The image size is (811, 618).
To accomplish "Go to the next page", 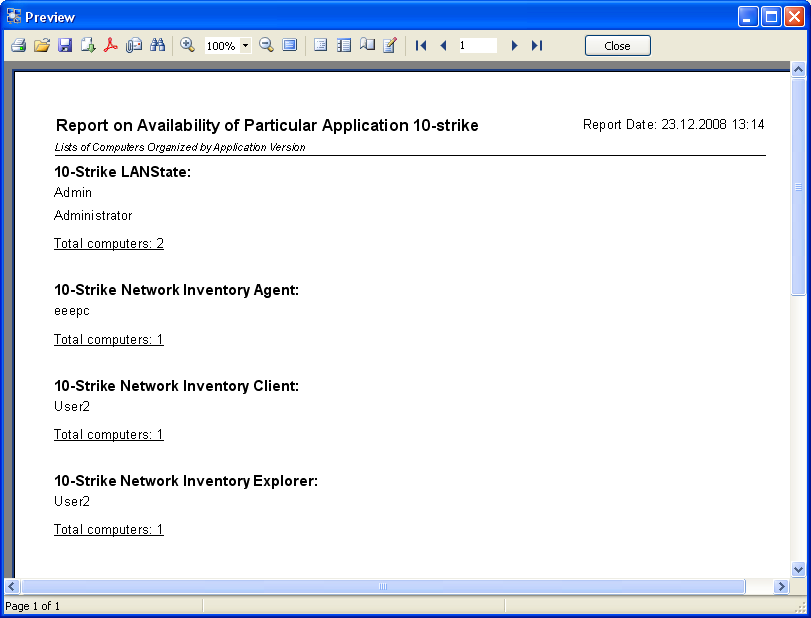I will click(514, 46).
